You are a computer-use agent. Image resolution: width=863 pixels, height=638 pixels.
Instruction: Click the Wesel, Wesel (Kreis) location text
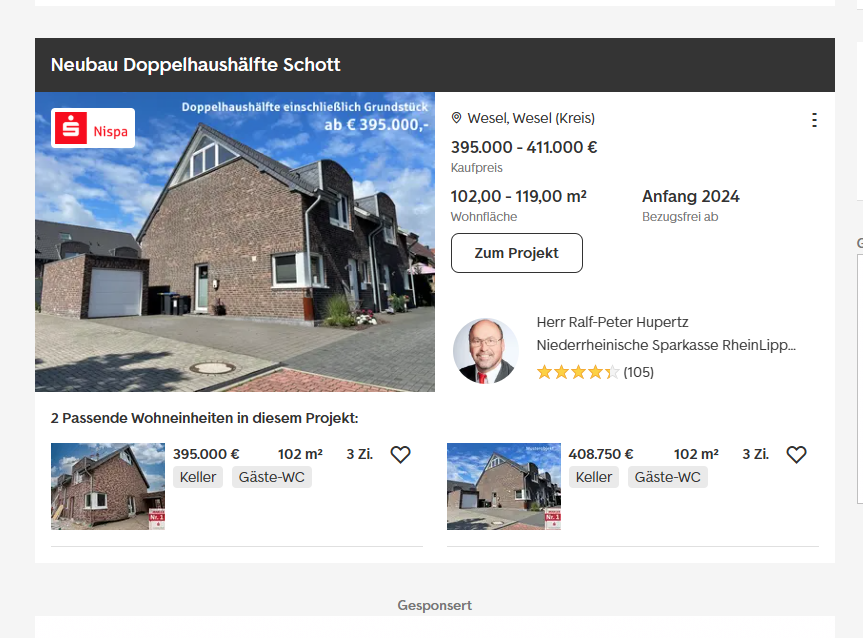click(x=531, y=118)
